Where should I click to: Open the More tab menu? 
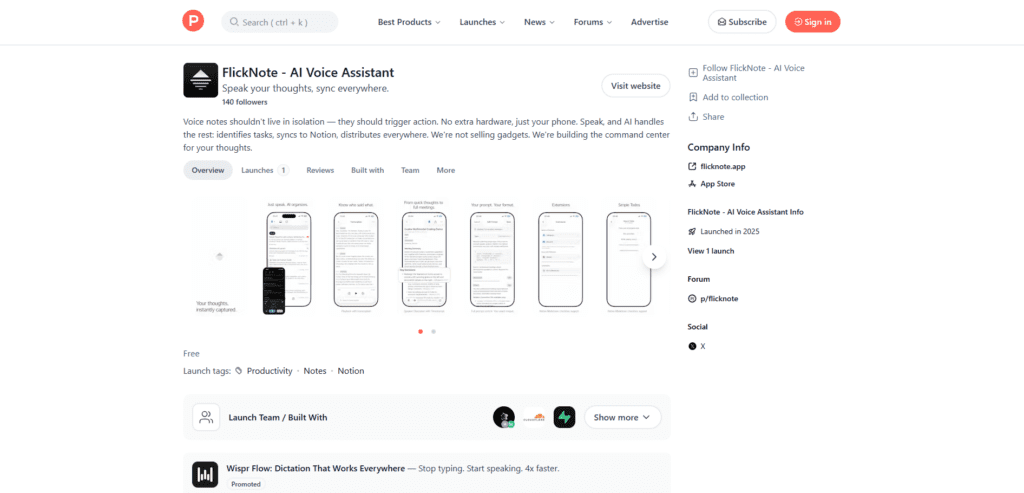(x=445, y=170)
